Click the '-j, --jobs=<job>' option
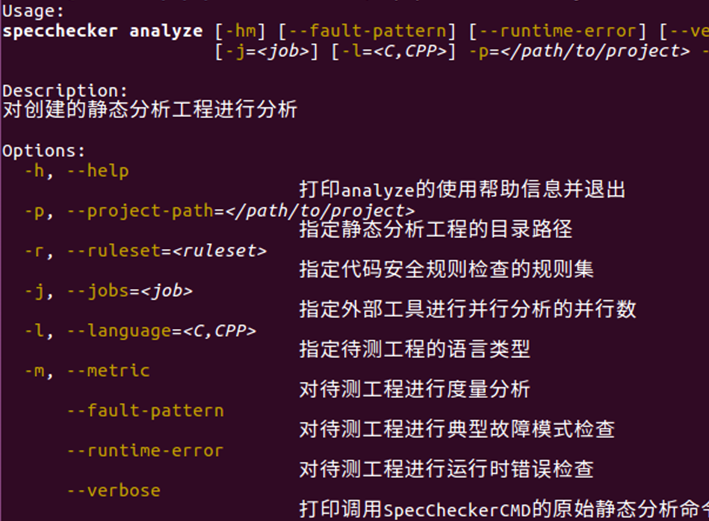The image size is (709, 521). (x=108, y=291)
